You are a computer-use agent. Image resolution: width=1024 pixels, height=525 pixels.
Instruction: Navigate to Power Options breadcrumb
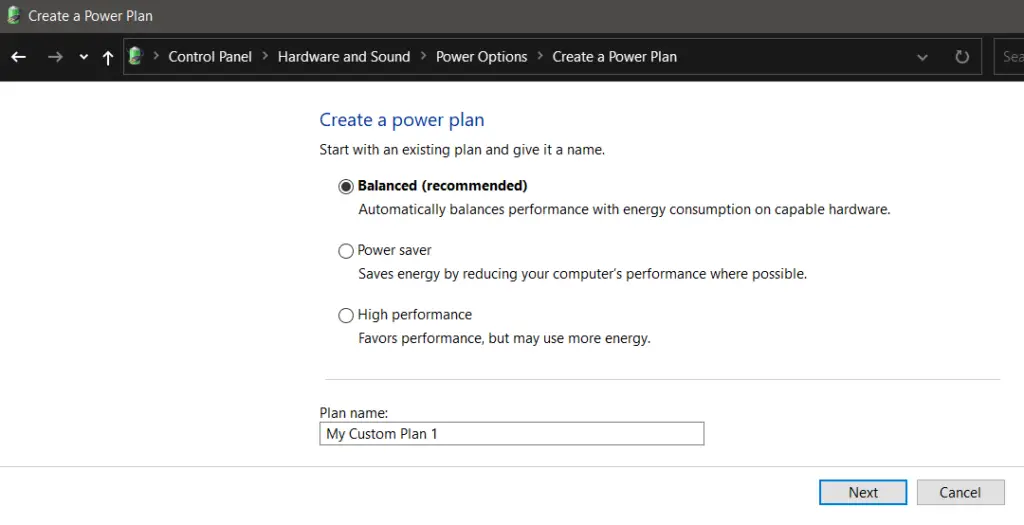click(481, 57)
